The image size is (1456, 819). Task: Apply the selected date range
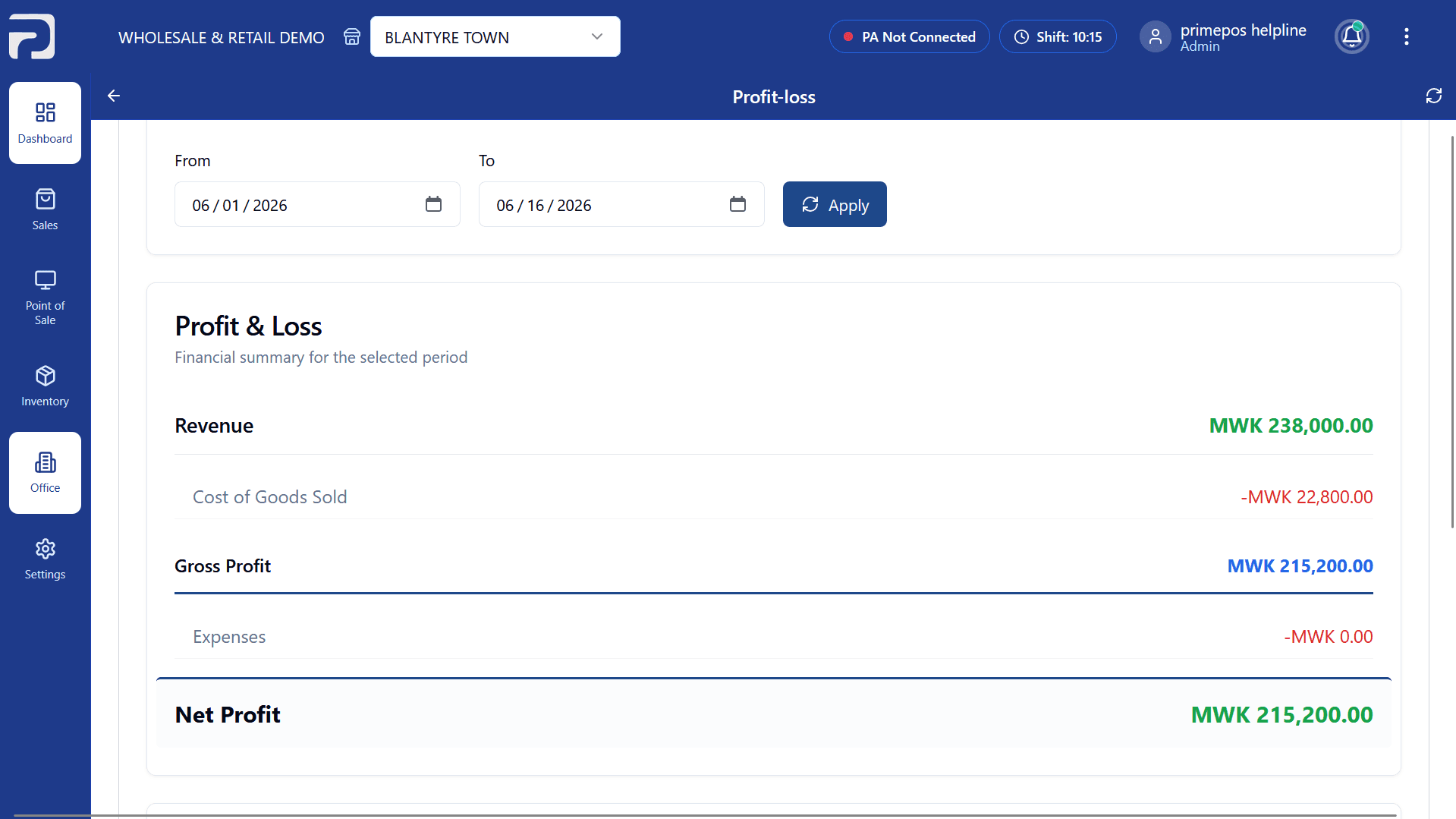pos(835,204)
